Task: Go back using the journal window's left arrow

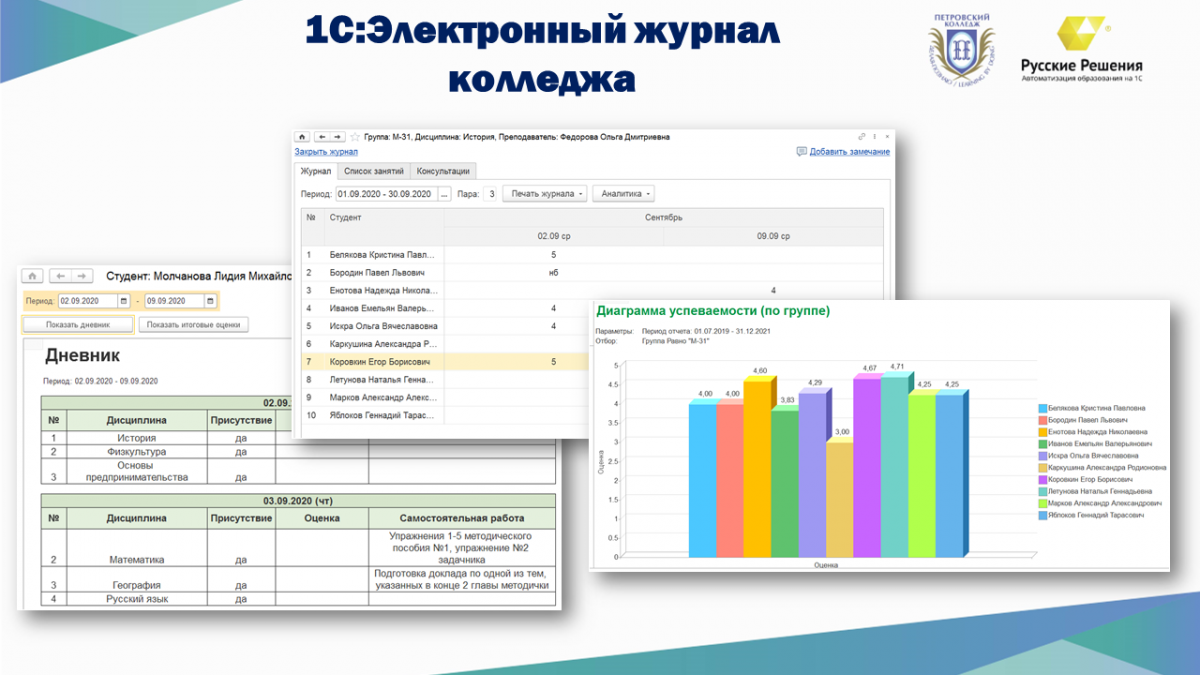Action: [322, 137]
